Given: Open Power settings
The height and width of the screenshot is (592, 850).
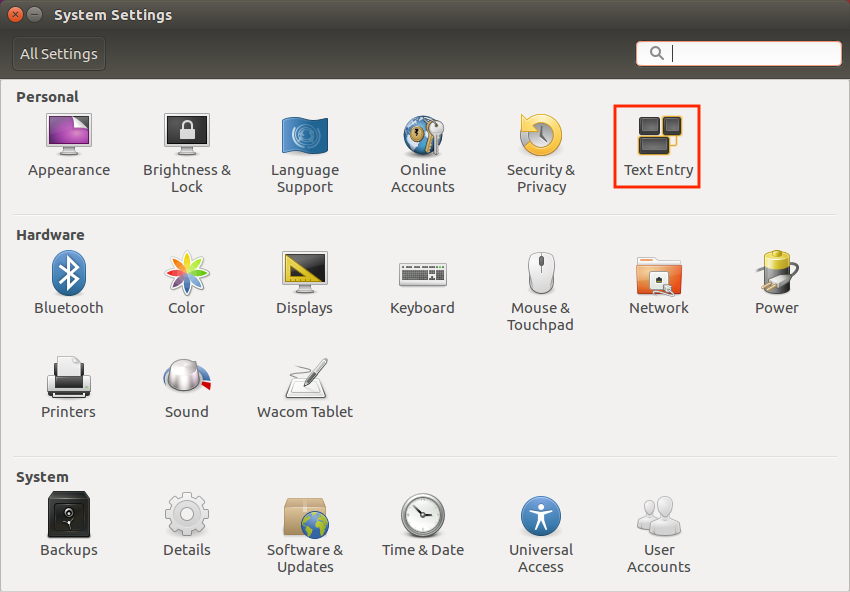Looking at the screenshot, I should 777,282.
